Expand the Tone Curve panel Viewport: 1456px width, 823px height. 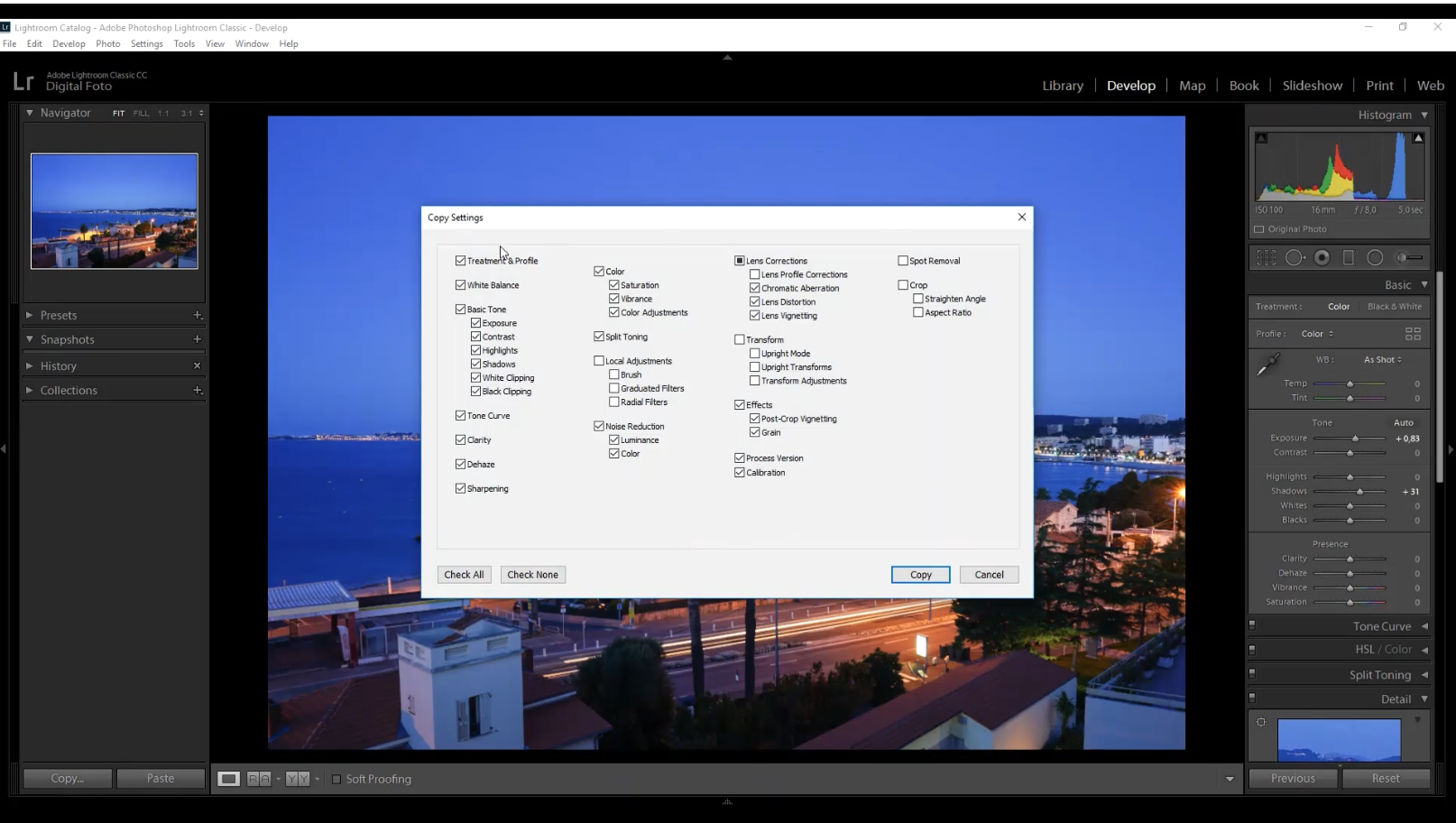[x=1381, y=626]
